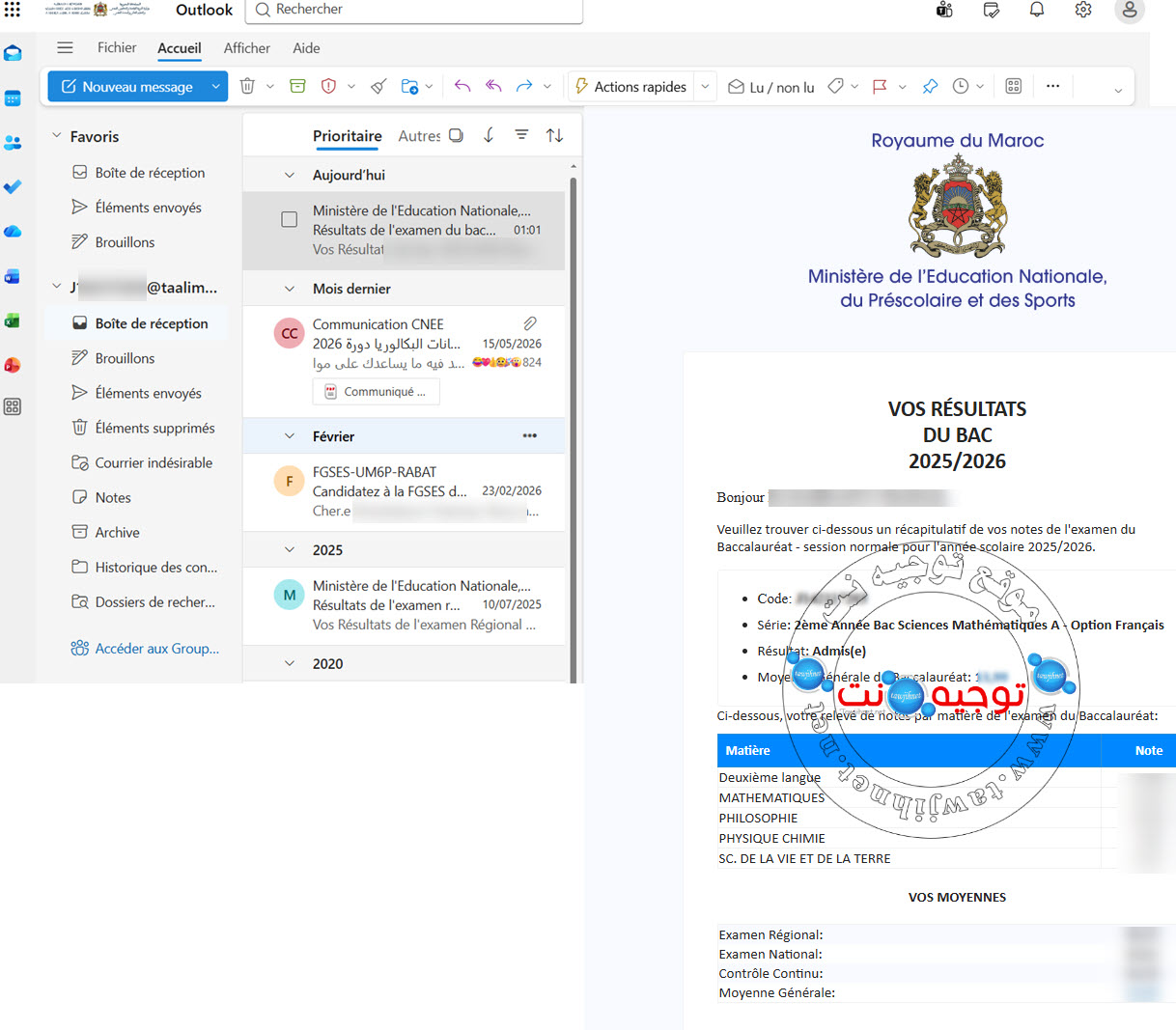Click the Move to folder icon
Image resolution: width=1176 pixels, height=1030 pixels.
409,86
